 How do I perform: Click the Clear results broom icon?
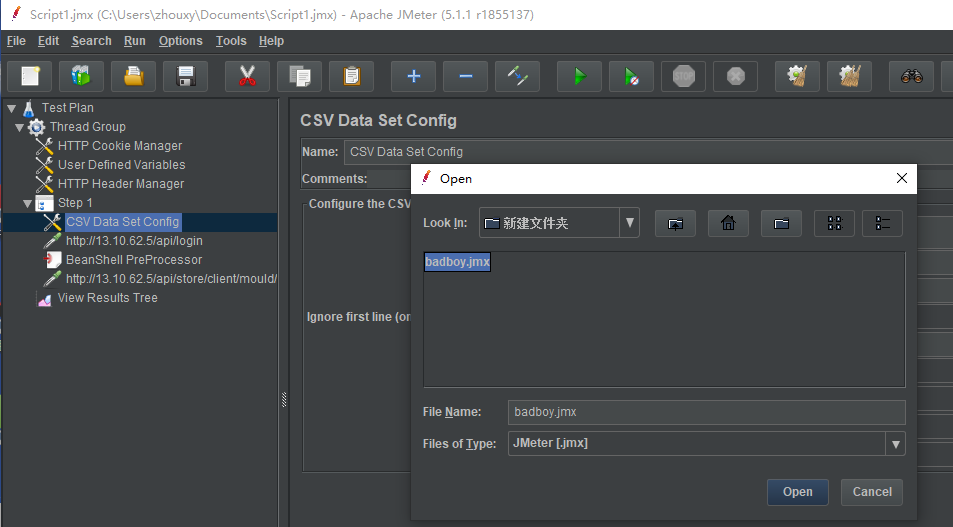797,77
